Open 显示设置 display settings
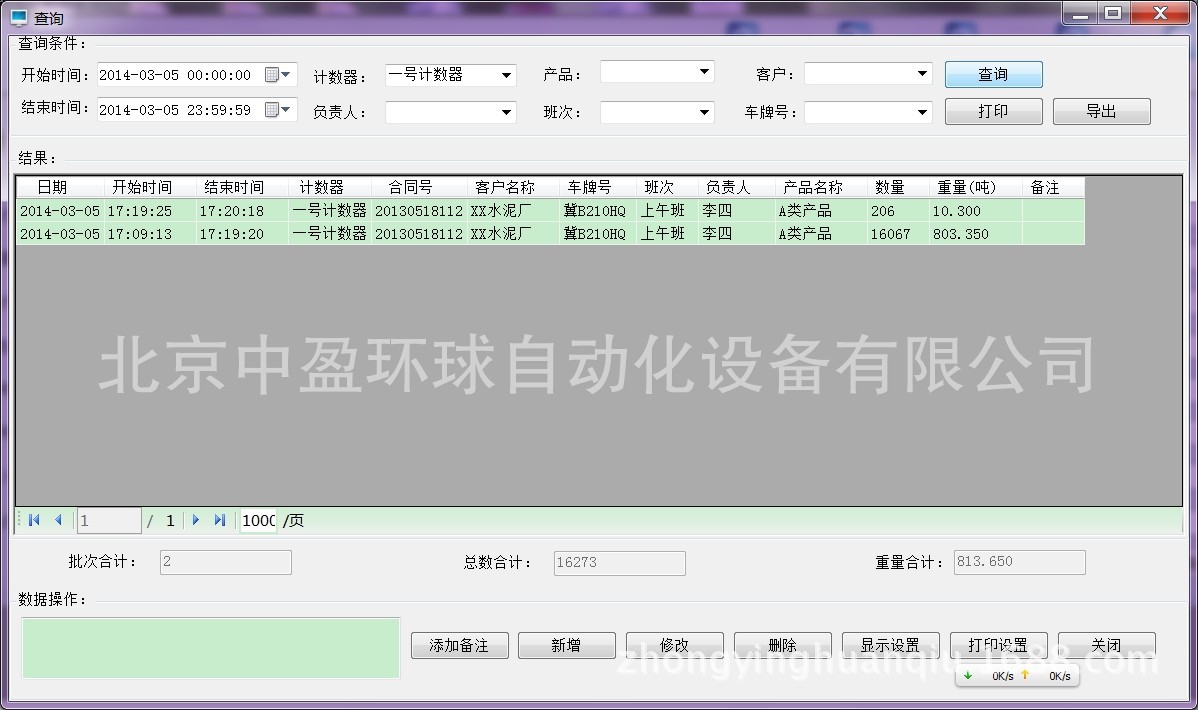 pos(891,646)
